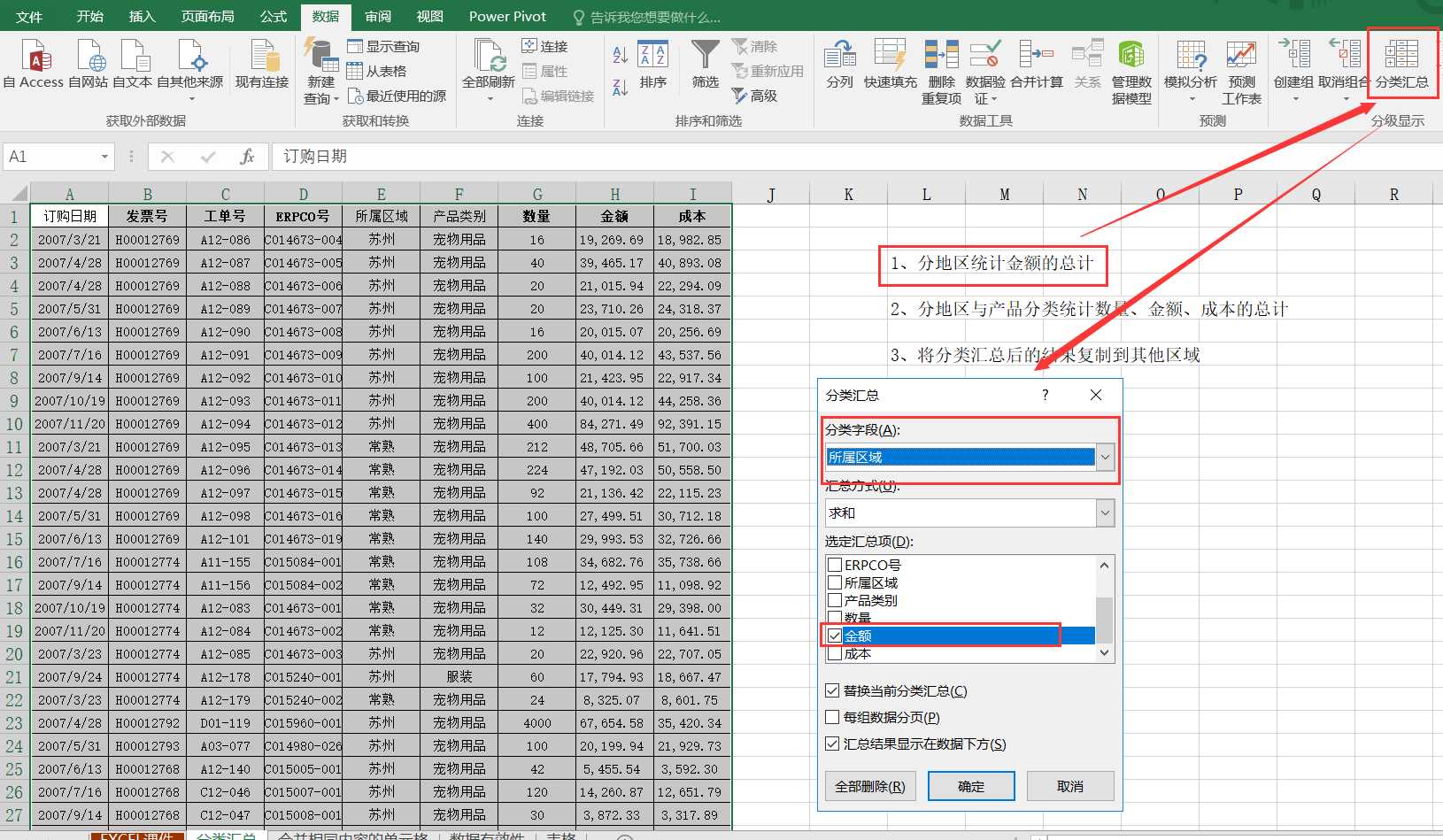
Task: Close the 分类汇总 dialog
Action: [x=1096, y=395]
